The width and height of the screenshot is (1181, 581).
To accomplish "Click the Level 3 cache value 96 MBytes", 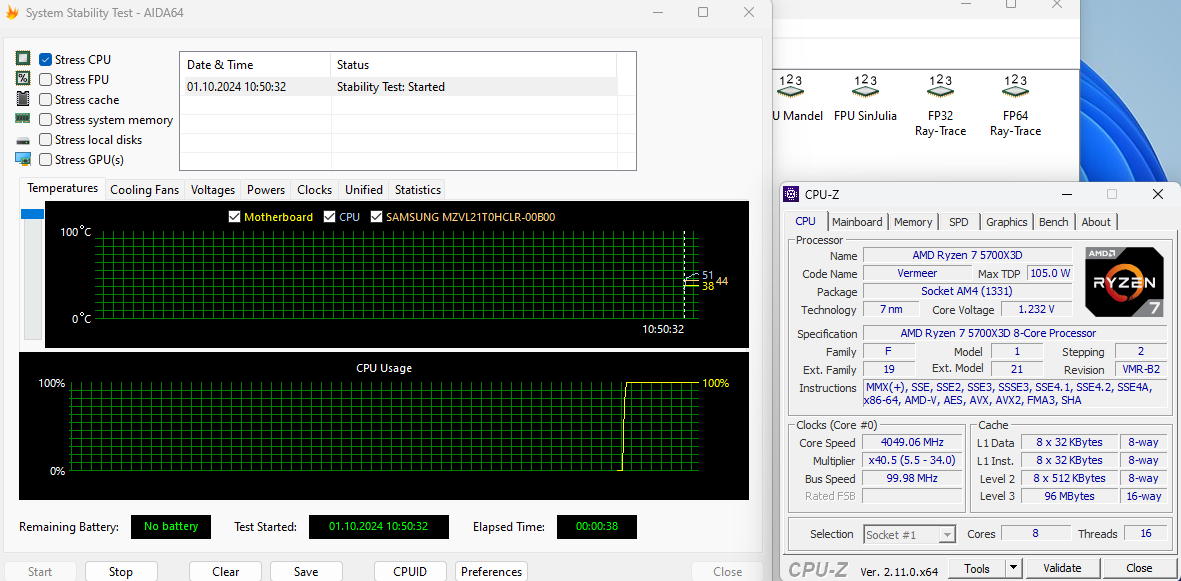I will click(x=1069, y=496).
